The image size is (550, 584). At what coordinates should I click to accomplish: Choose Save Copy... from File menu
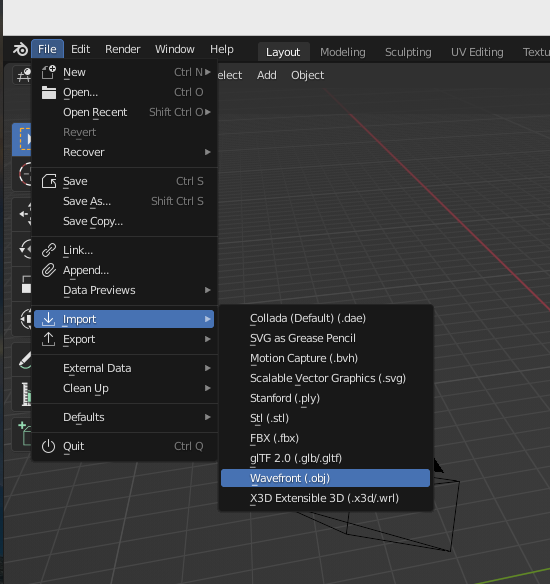124,222
